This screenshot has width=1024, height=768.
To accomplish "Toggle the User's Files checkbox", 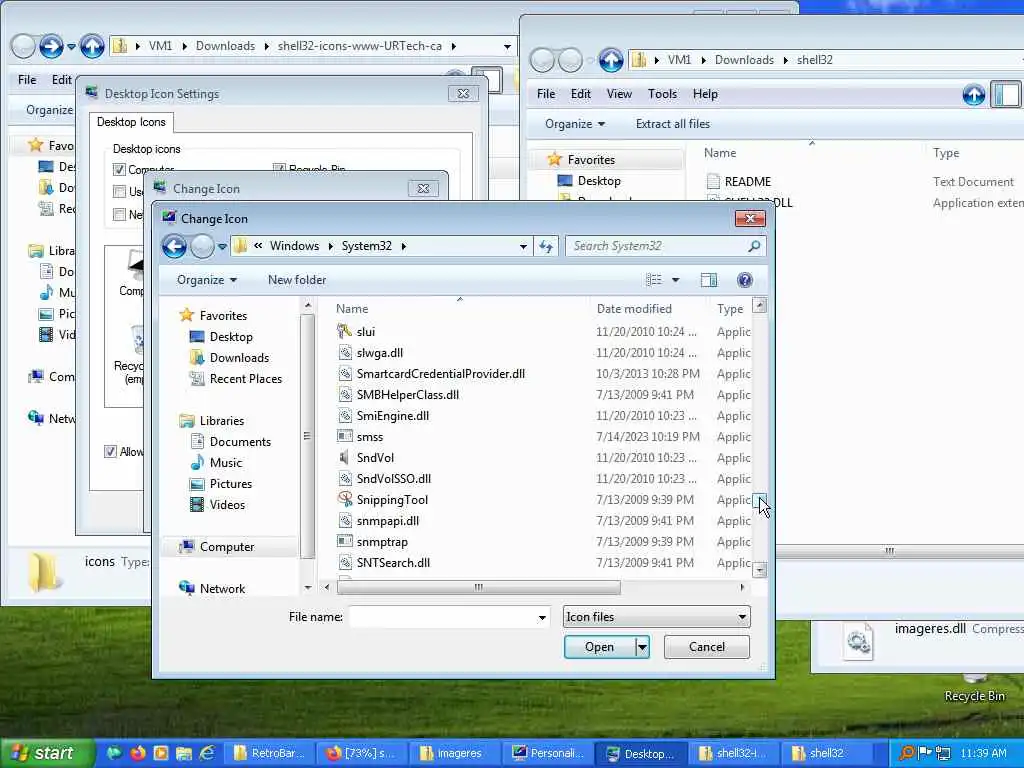I will (119, 191).
